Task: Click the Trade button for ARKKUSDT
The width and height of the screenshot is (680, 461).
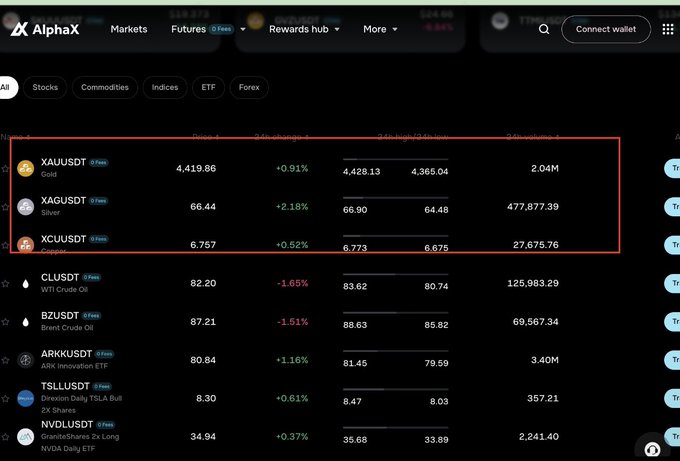Action: tap(672, 360)
